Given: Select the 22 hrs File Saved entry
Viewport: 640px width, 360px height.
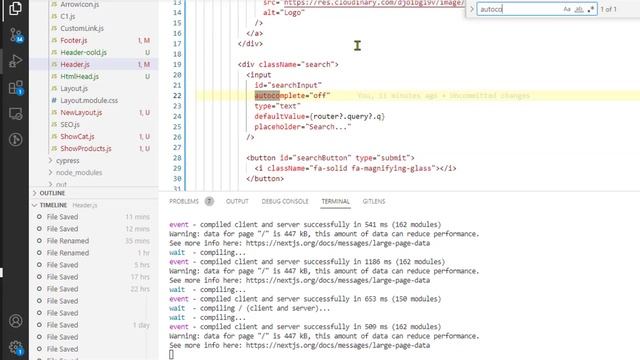Looking at the screenshot, I should pos(94,289).
